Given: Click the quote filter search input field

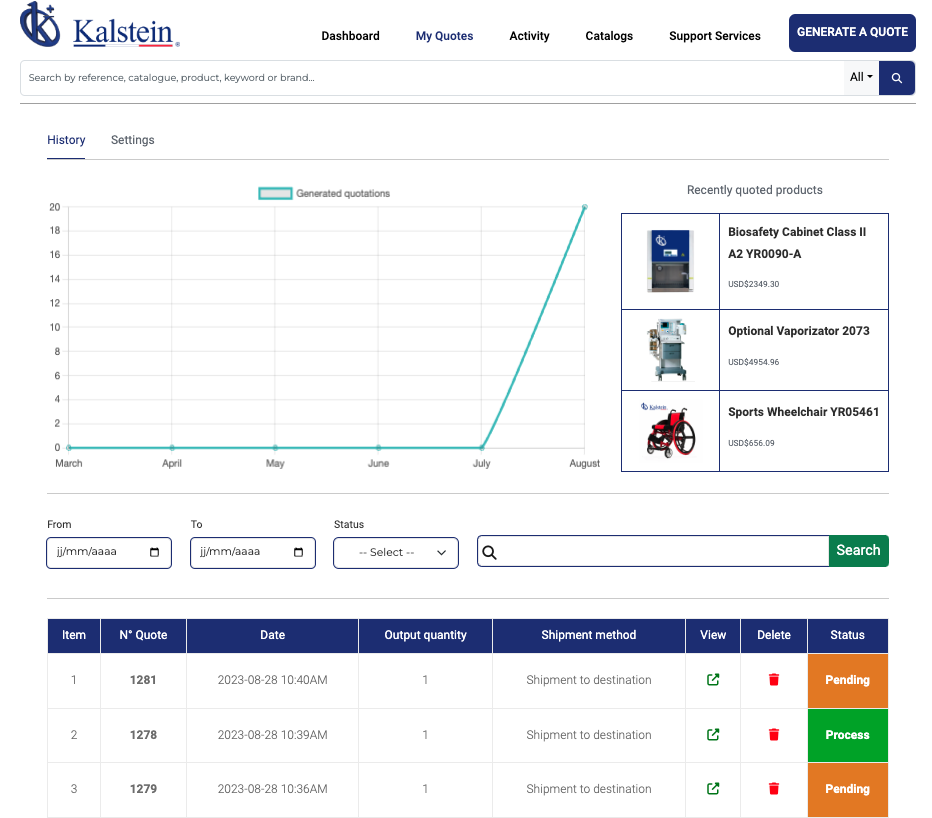Looking at the screenshot, I should 660,552.
